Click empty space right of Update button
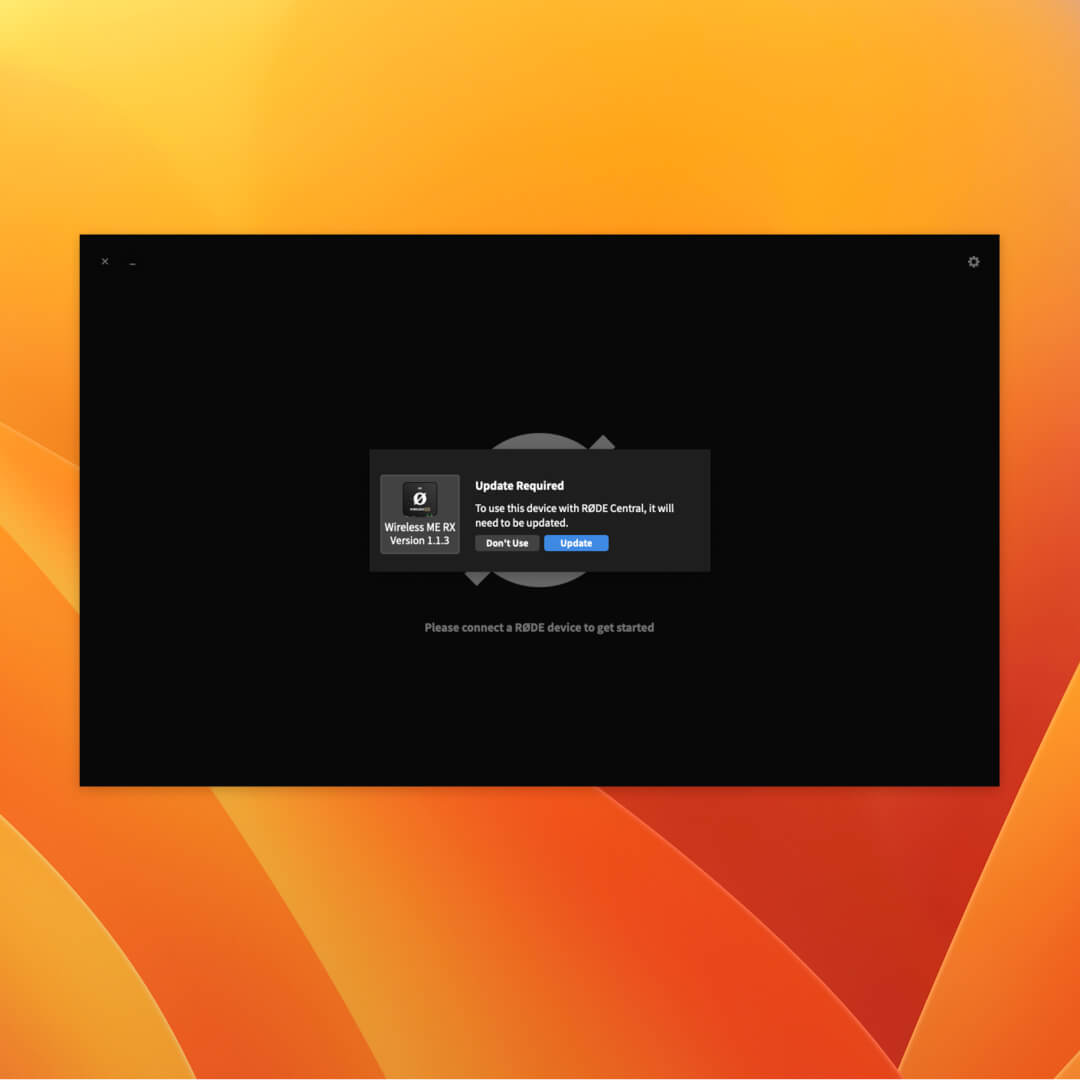Viewport: 1080px width, 1080px height. click(655, 543)
